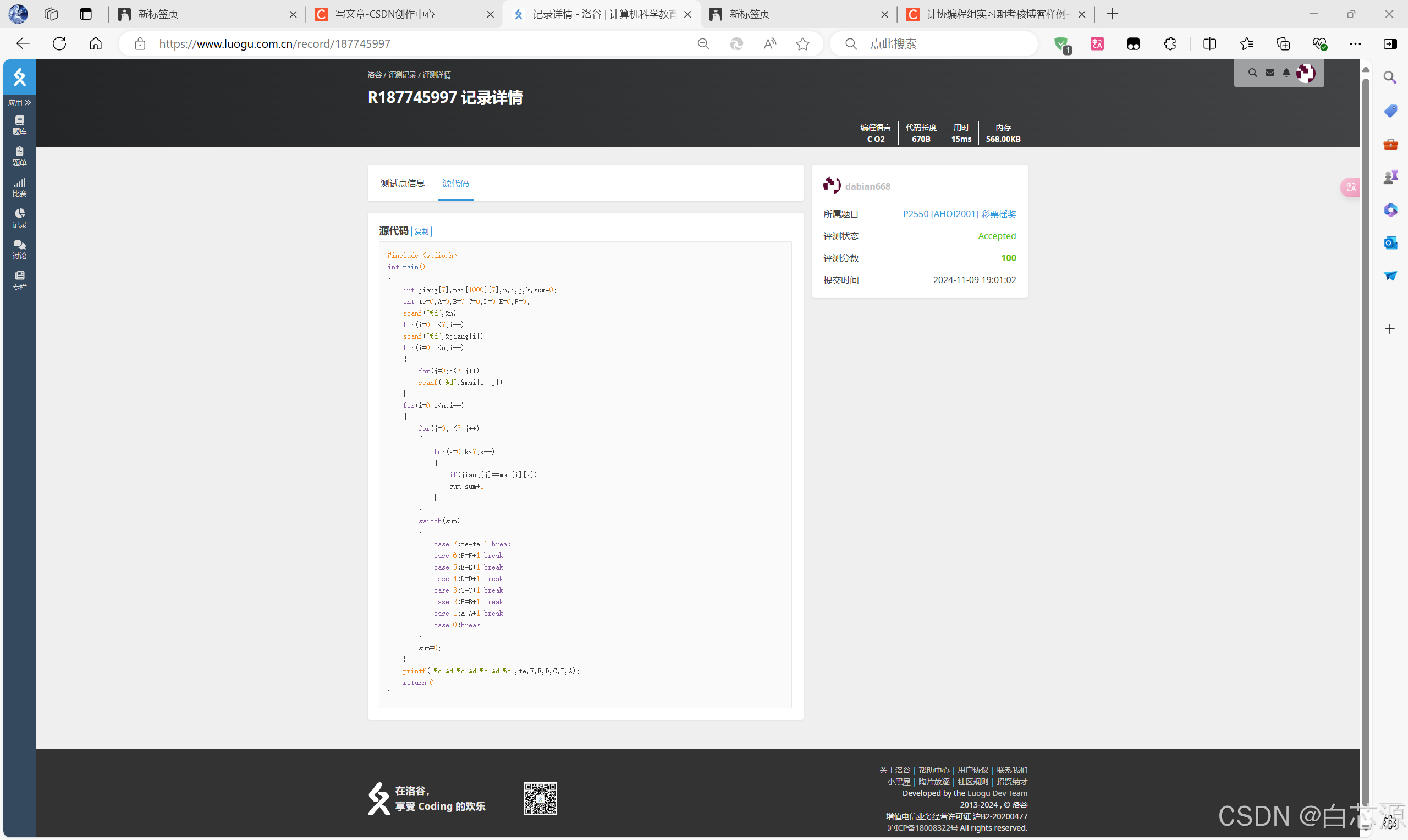This screenshot has height=840, width=1408.
Task: Open 讨论 discussion icon in sidebar
Action: [19, 249]
